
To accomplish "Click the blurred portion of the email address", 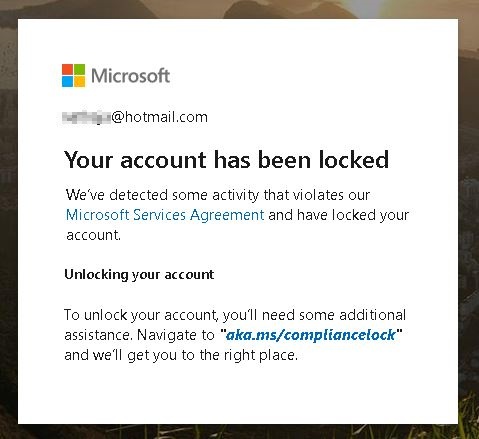I will pyautogui.click(x=86, y=118).
